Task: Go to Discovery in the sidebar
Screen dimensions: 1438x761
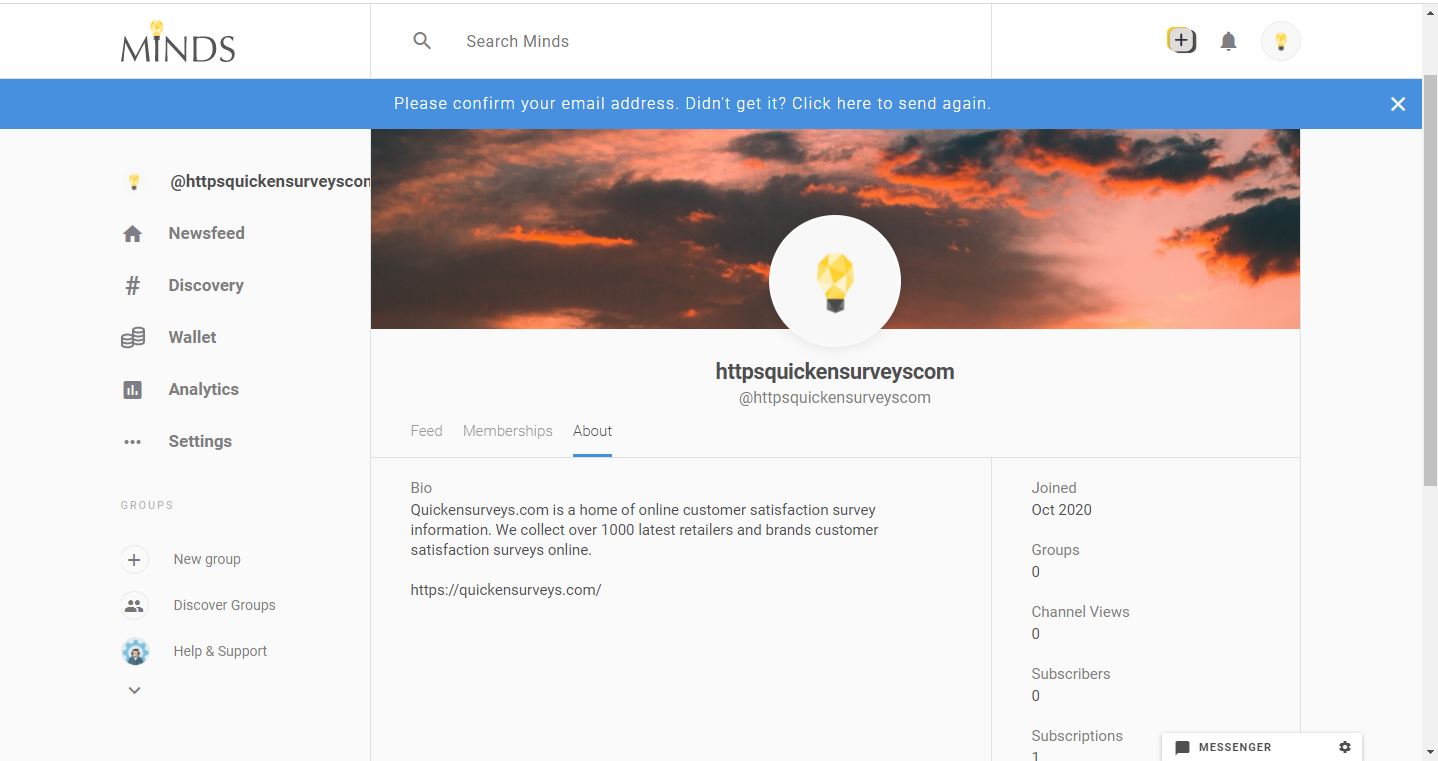Action: 206,285
